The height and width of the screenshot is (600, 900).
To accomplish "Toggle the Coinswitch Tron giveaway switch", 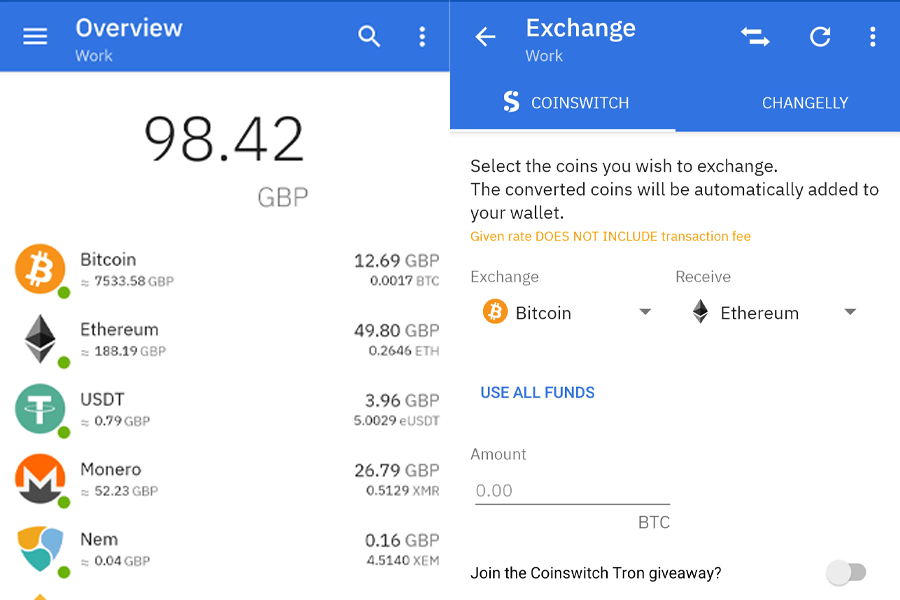I will 847,572.
